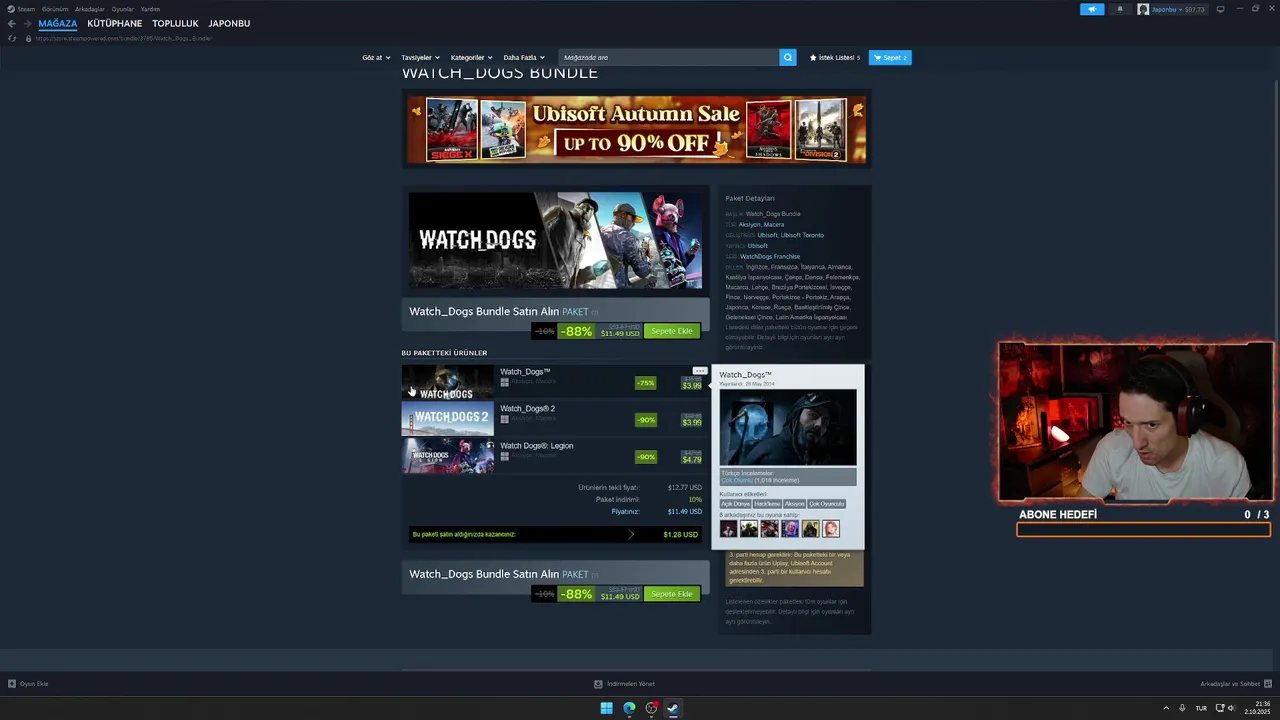
Task: Click into the Mağazada ara search field
Action: (x=668, y=57)
